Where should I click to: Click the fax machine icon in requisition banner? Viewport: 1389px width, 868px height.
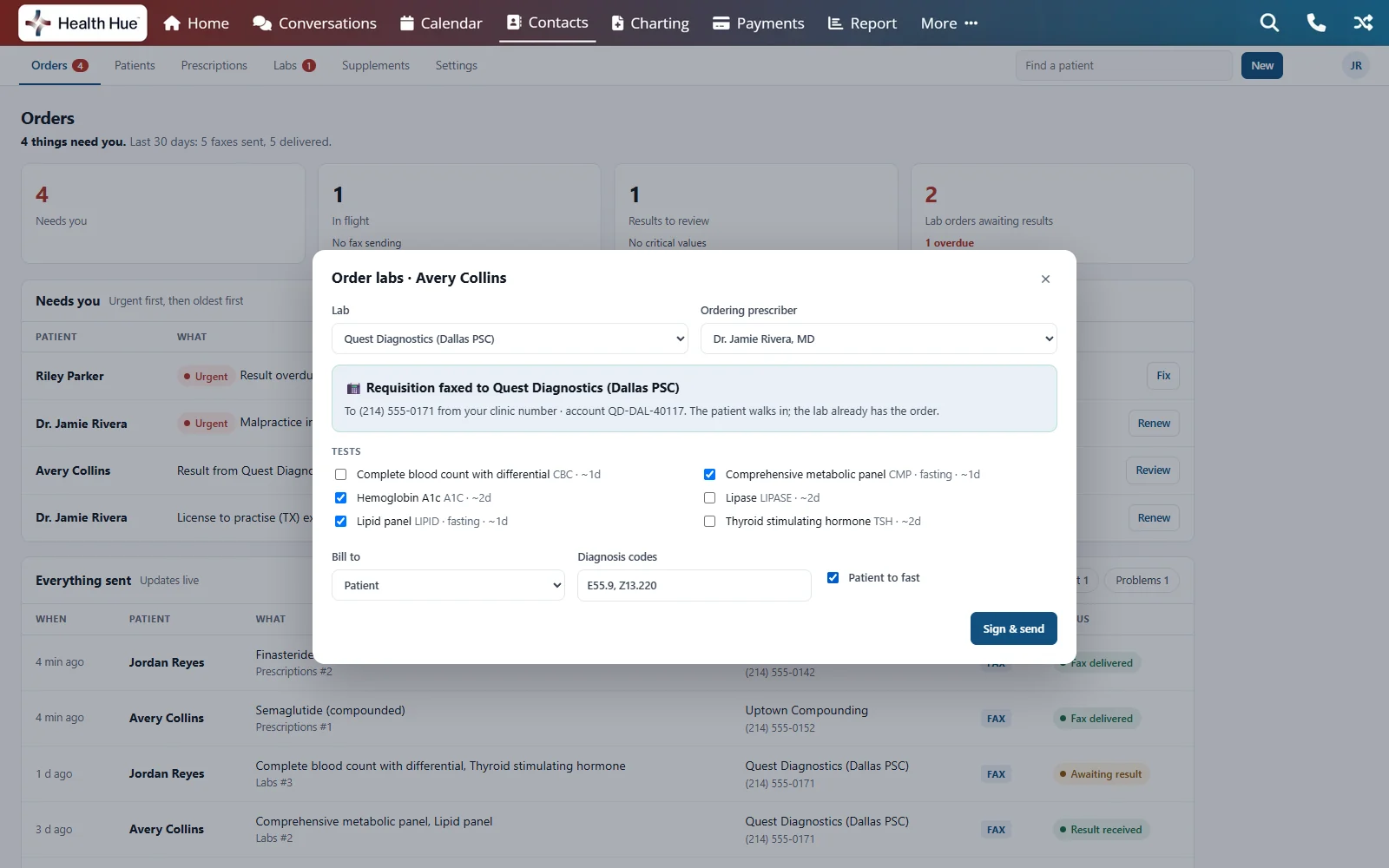tap(353, 389)
